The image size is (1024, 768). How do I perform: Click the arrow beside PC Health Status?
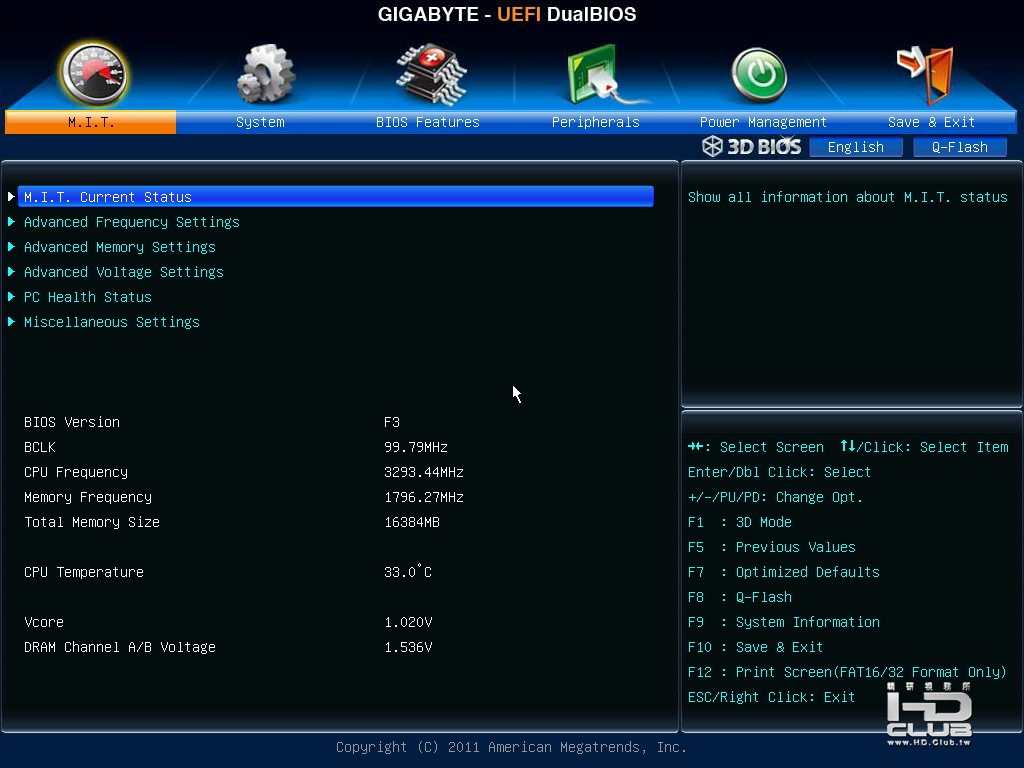pos(11,297)
